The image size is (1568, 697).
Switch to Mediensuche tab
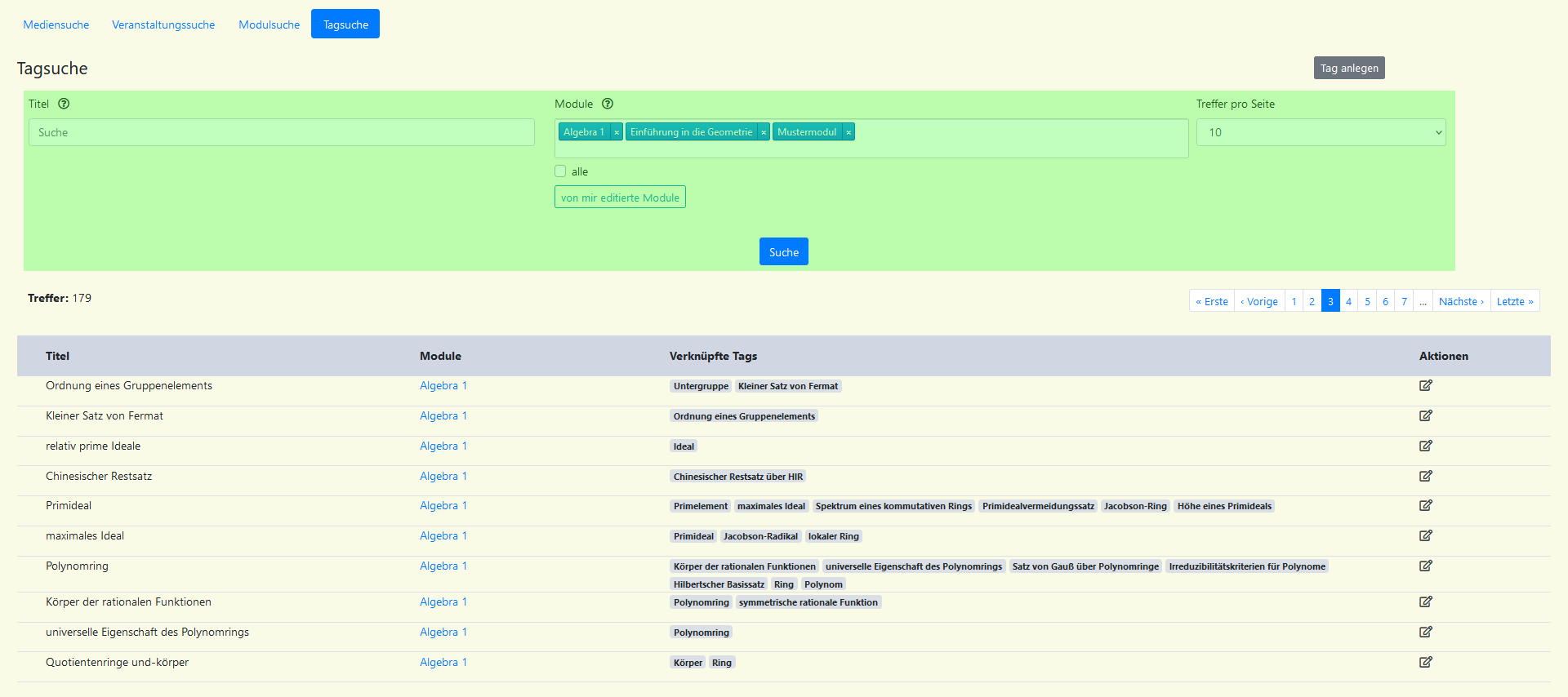coord(56,24)
